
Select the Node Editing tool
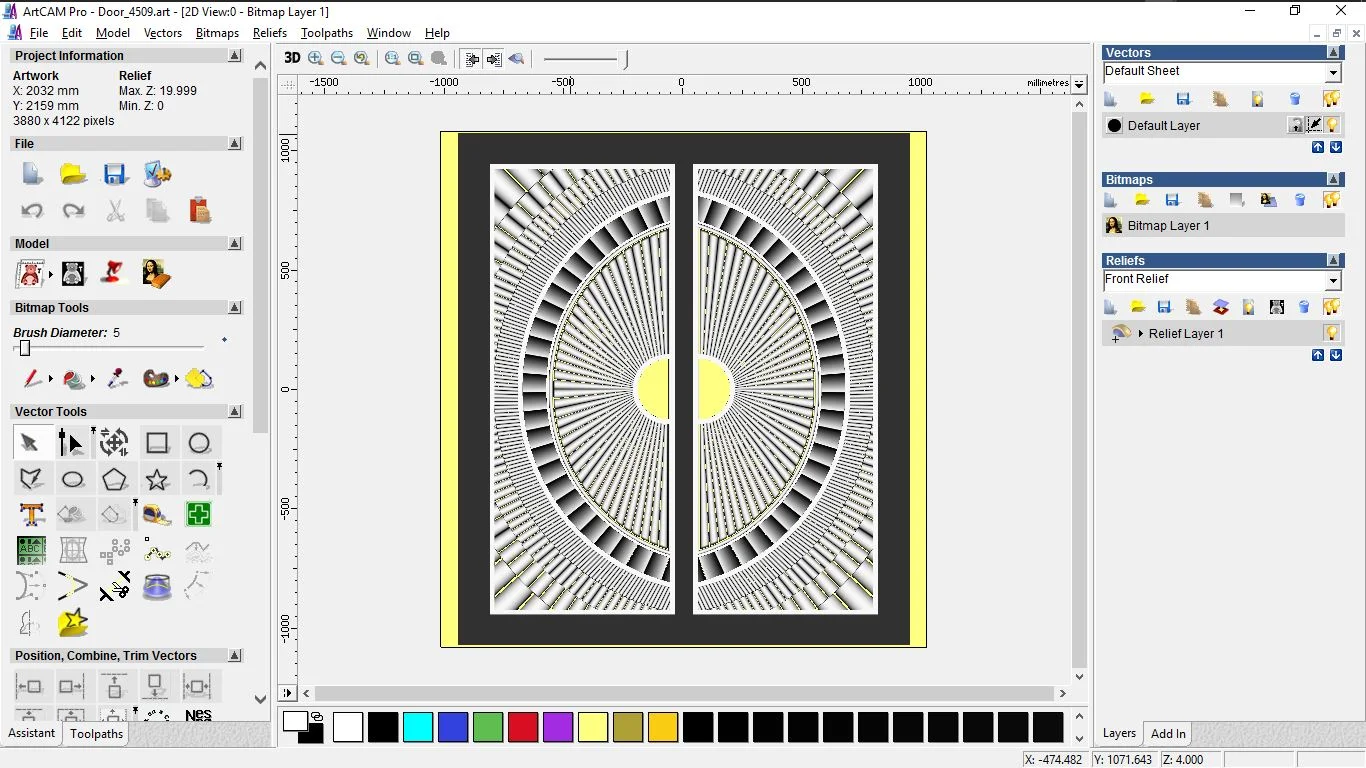pos(72,443)
